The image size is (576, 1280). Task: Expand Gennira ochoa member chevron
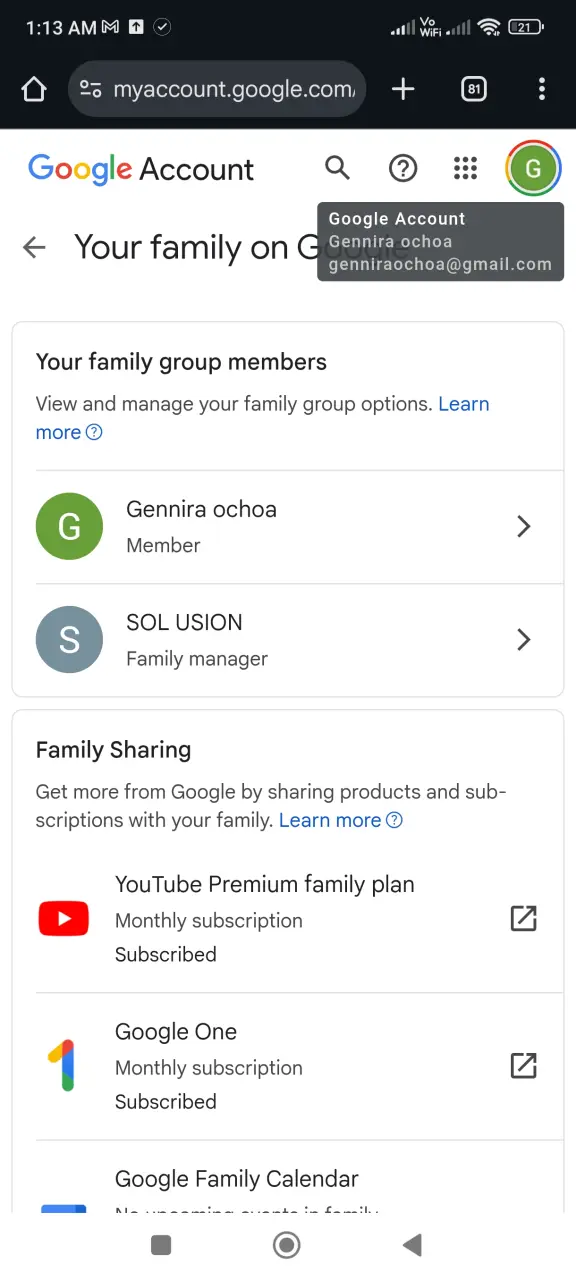(x=523, y=527)
